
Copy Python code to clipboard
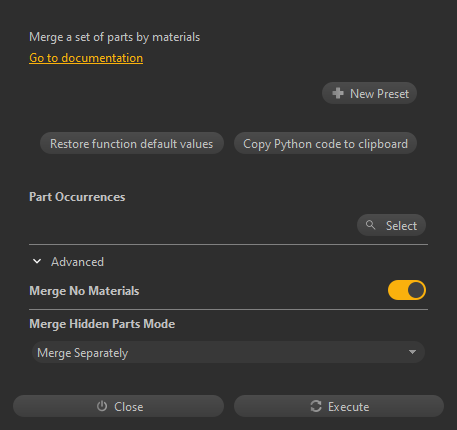point(325,143)
